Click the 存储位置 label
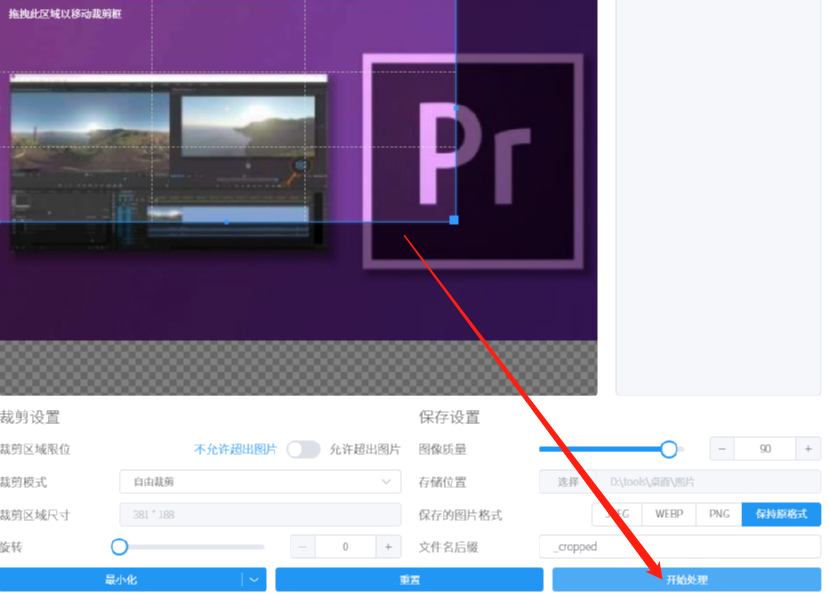829x595 pixels. coord(443,482)
